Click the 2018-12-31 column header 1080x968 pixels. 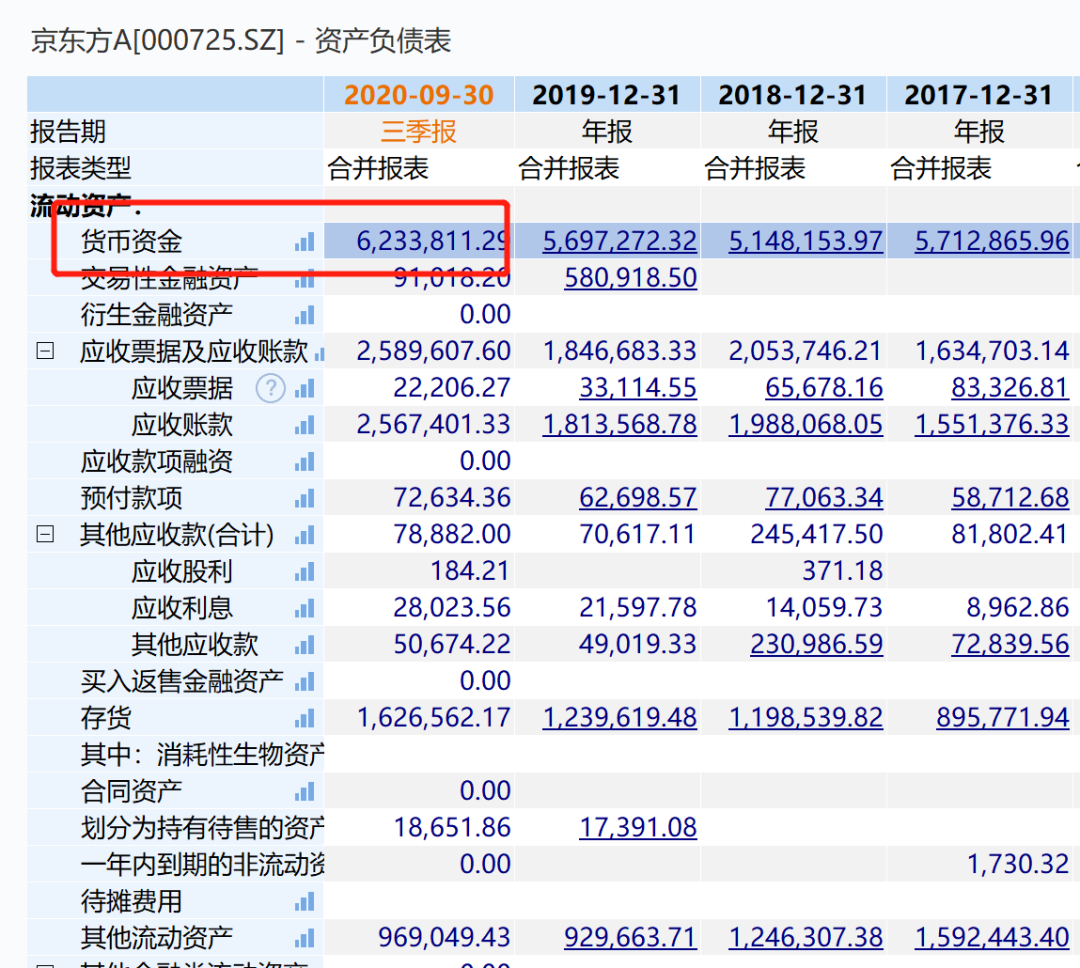792,95
